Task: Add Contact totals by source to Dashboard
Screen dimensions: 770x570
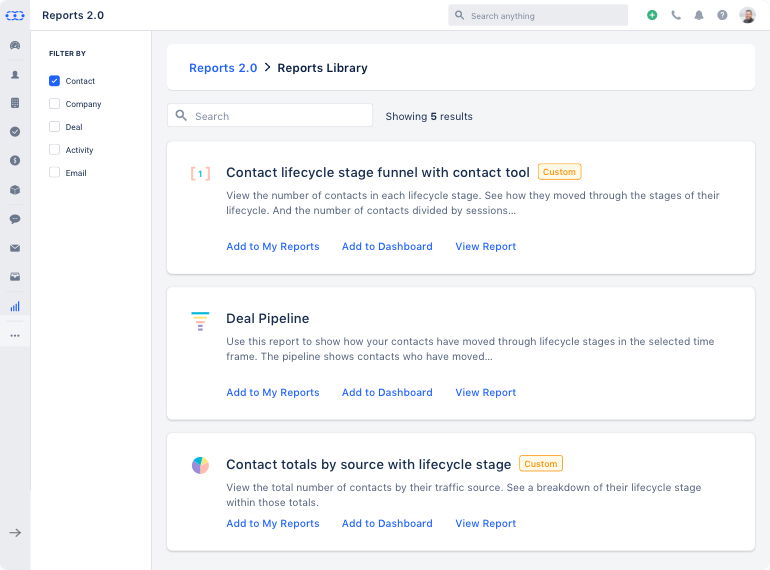Action: 387,523
